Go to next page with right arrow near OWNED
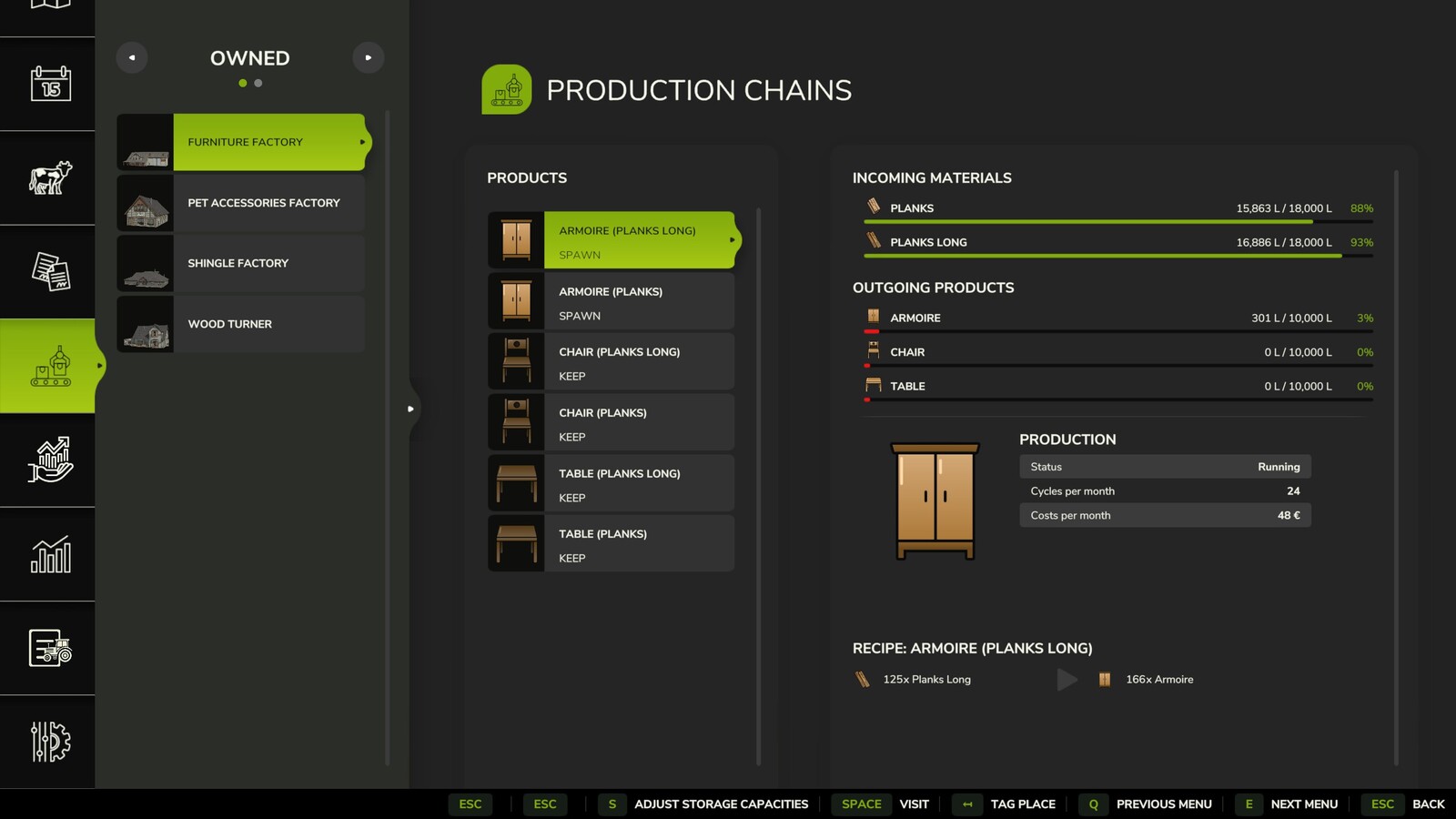The width and height of the screenshot is (1456, 819). pos(369,57)
